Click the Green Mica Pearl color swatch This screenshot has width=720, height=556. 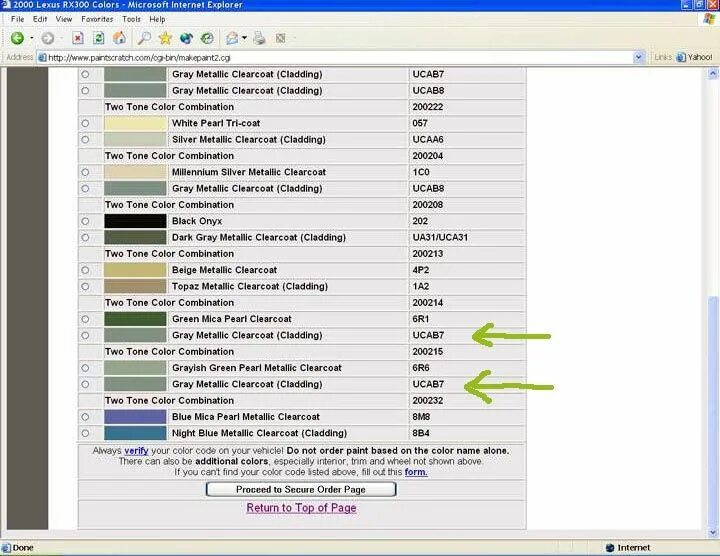(135, 319)
